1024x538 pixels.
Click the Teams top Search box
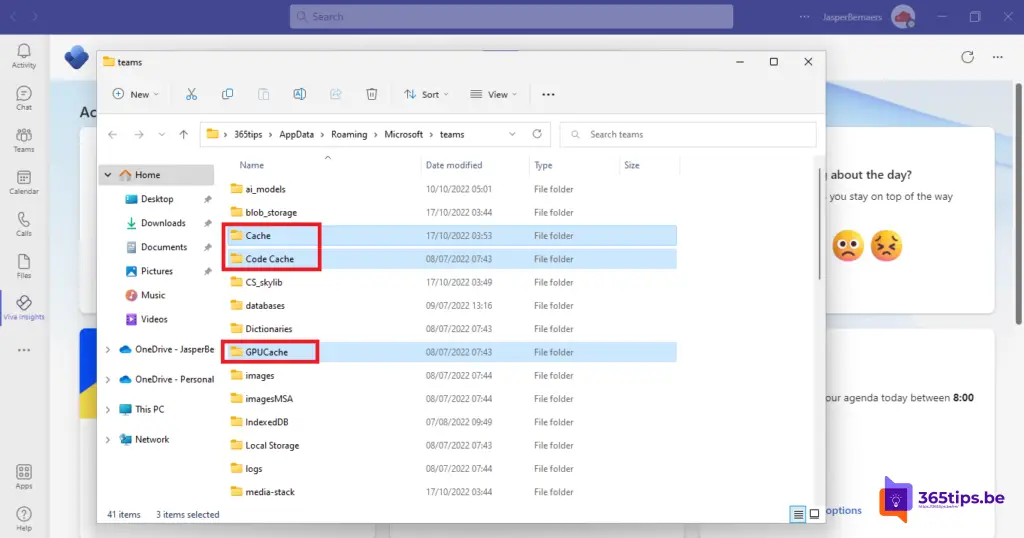tap(511, 17)
